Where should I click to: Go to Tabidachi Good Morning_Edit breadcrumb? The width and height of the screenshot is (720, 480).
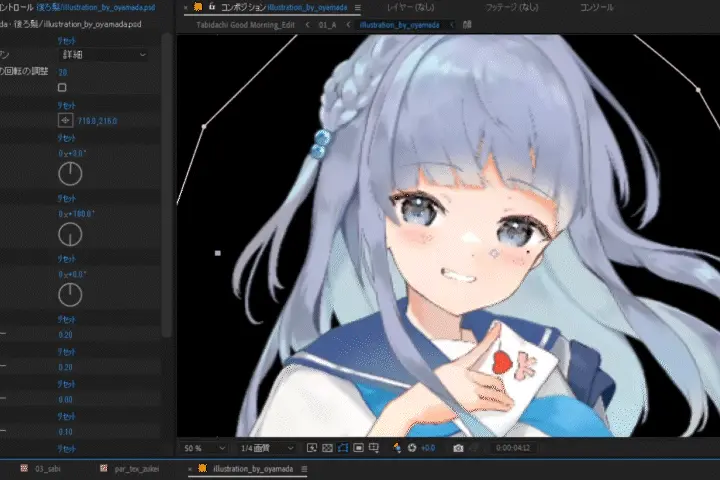246,25
